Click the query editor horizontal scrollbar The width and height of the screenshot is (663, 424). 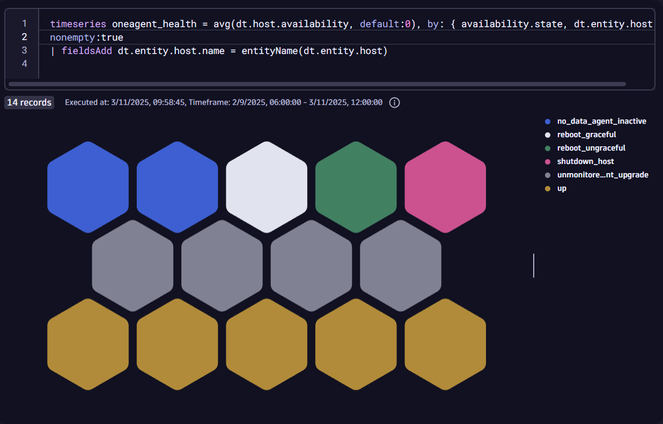pyautogui.click(x=330, y=85)
